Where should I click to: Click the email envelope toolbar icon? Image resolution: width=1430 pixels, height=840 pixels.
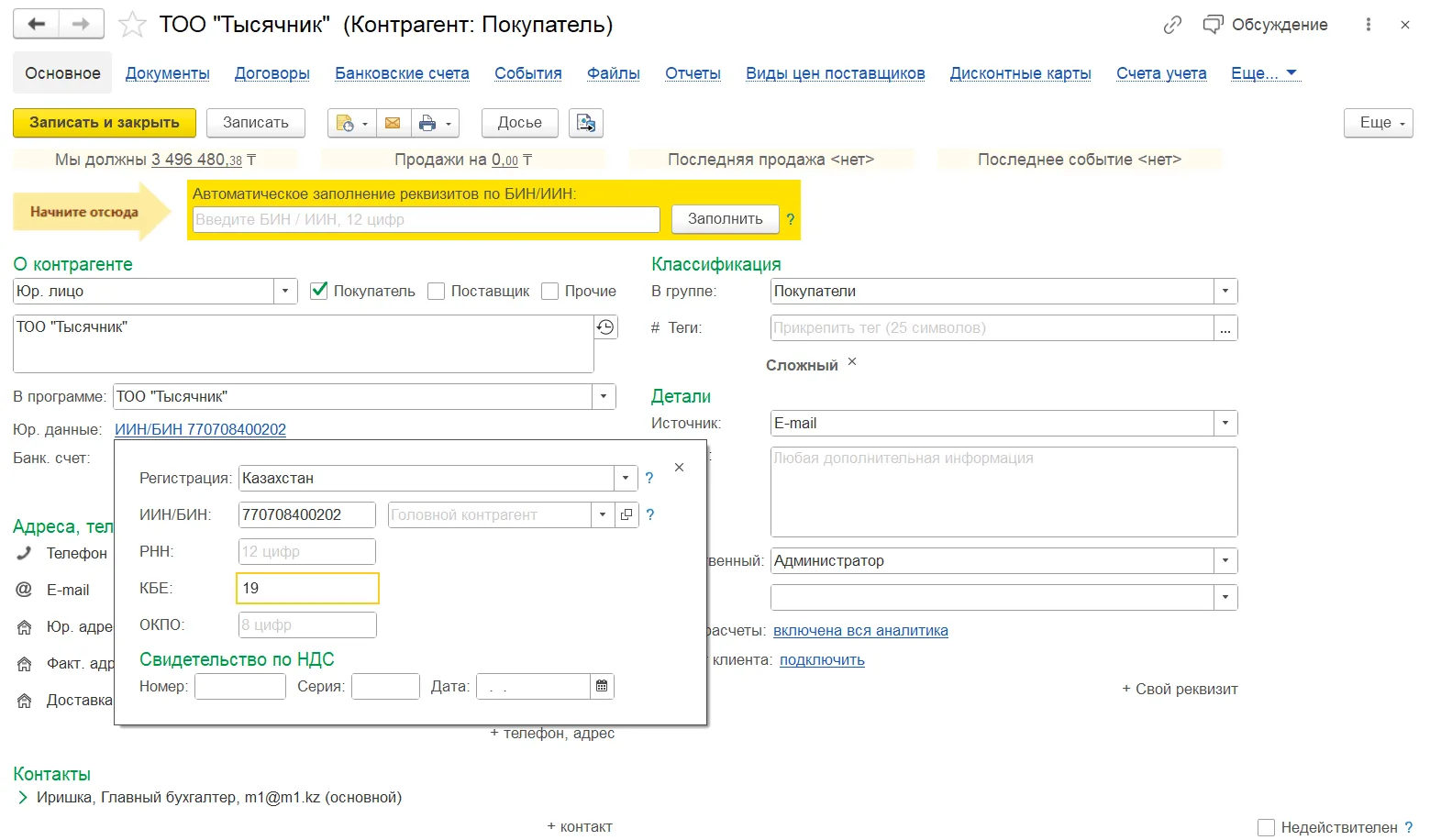pos(393,123)
